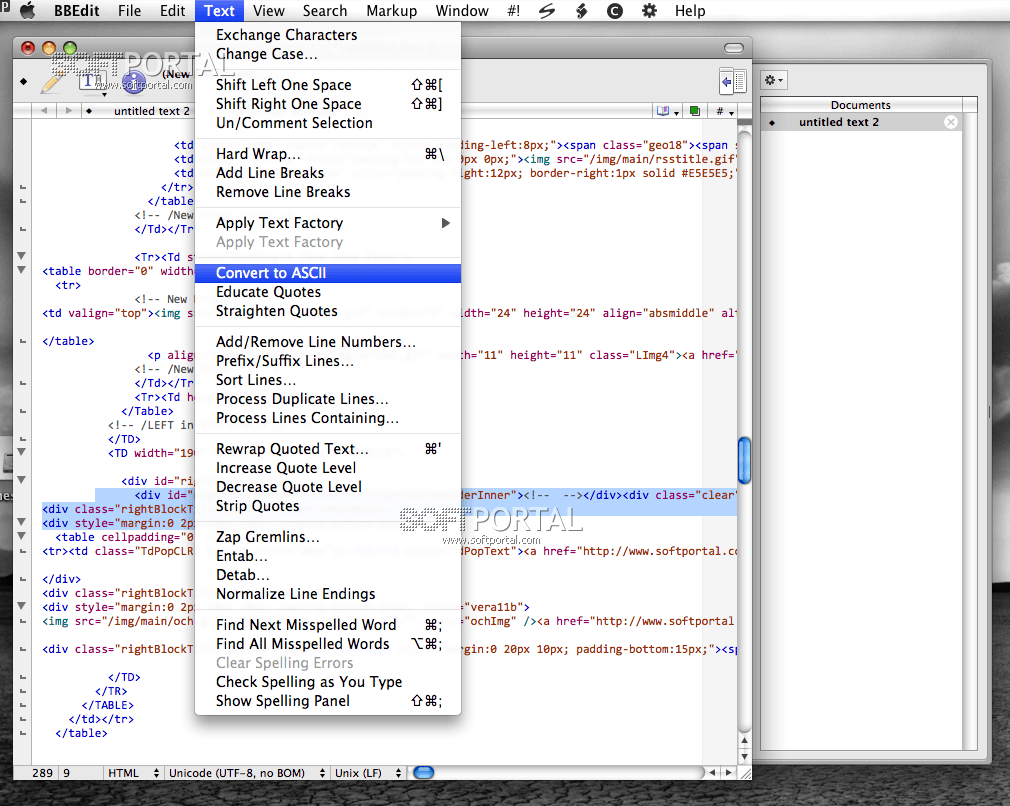This screenshot has height=806, width=1010.
Task: Open the gear action menu in drawer
Action: (774, 80)
